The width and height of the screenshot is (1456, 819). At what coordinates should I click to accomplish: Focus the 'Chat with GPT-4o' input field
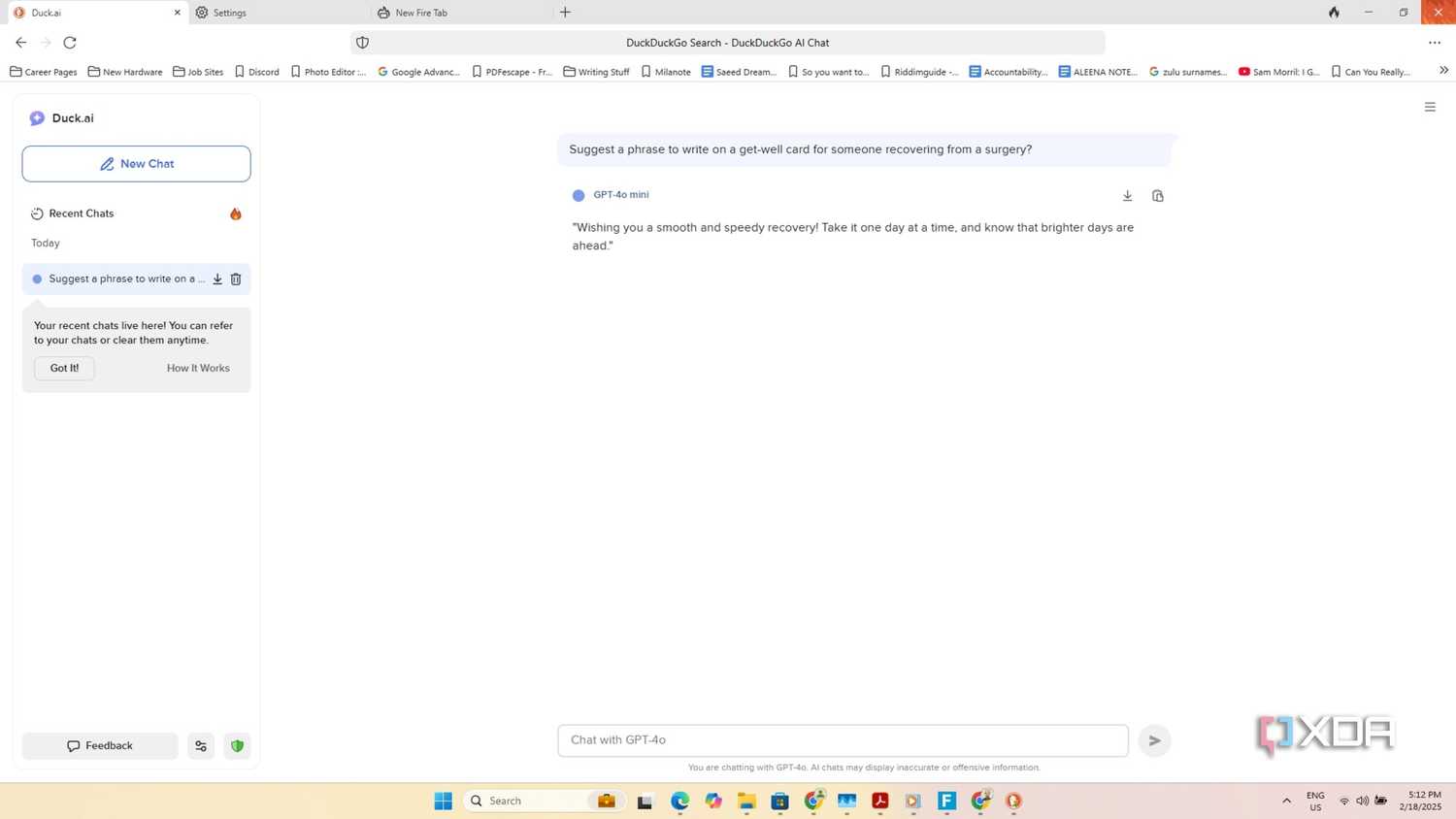click(x=843, y=740)
